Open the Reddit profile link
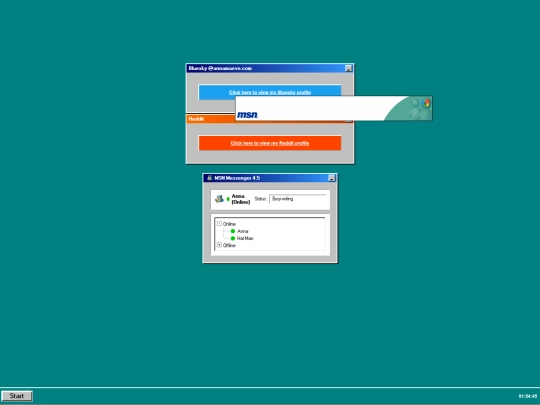The height and width of the screenshot is (405, 540). click(270, 143)
